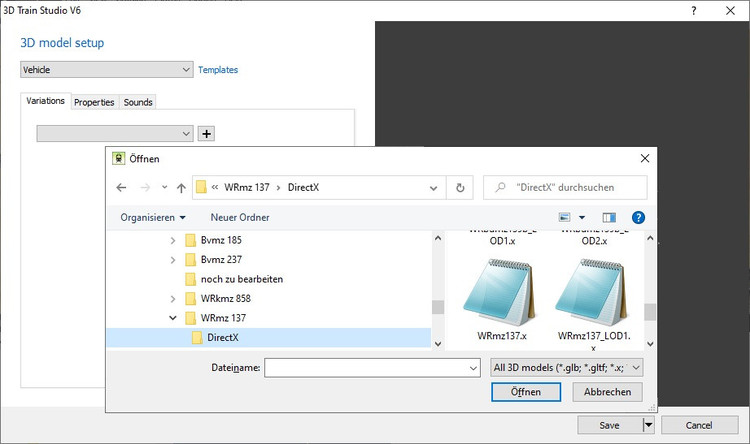Click the forward arrow in the Öffnen dialog
750x444 pixels.
pos(145,188)
